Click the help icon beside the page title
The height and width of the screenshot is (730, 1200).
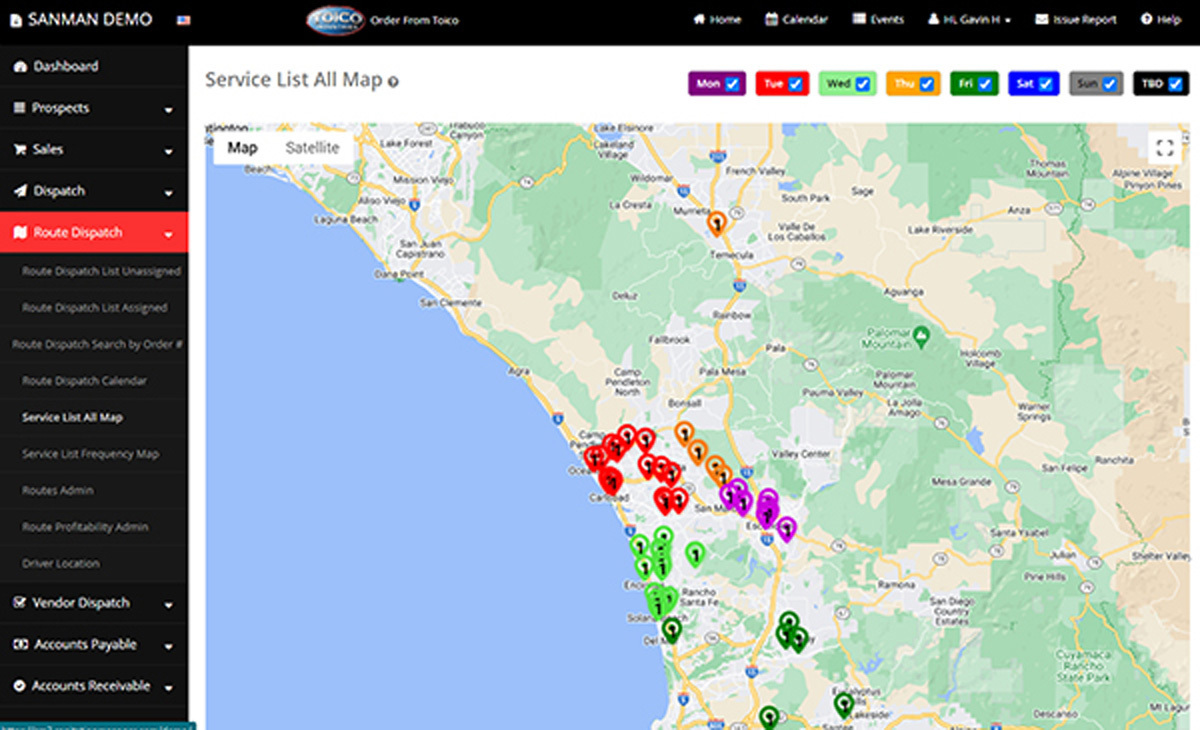click(x=393, y=82)
